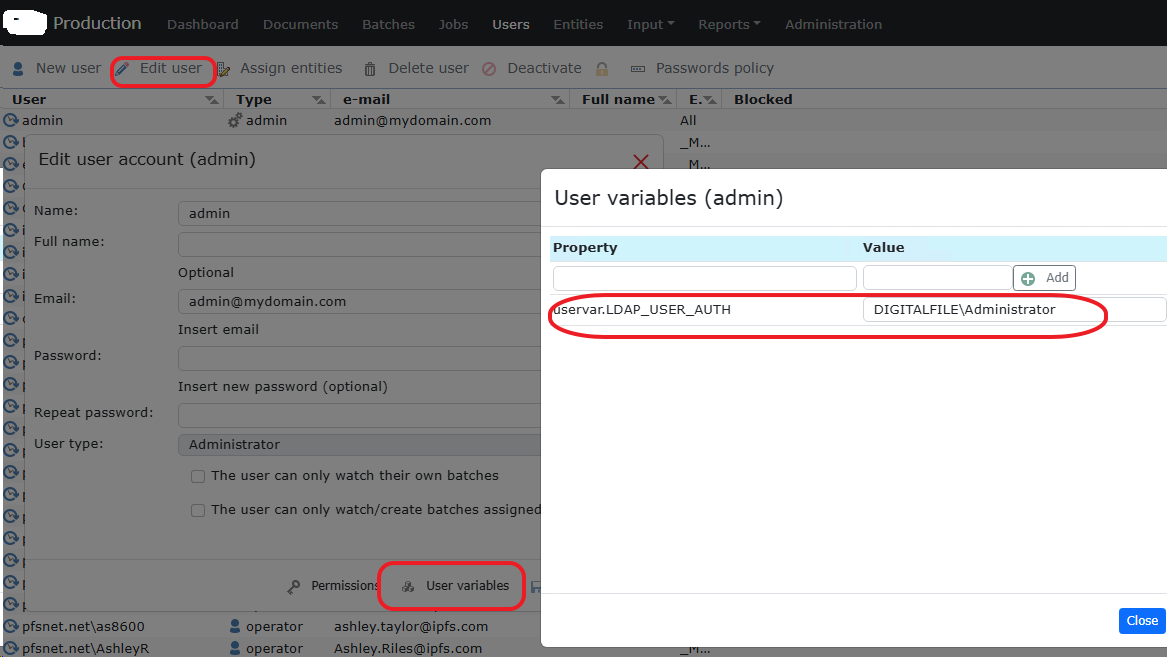The height and width of the screenshot is (657, 1167).
Task: Click the Delete user trash icon
Action: click(370, 69)
